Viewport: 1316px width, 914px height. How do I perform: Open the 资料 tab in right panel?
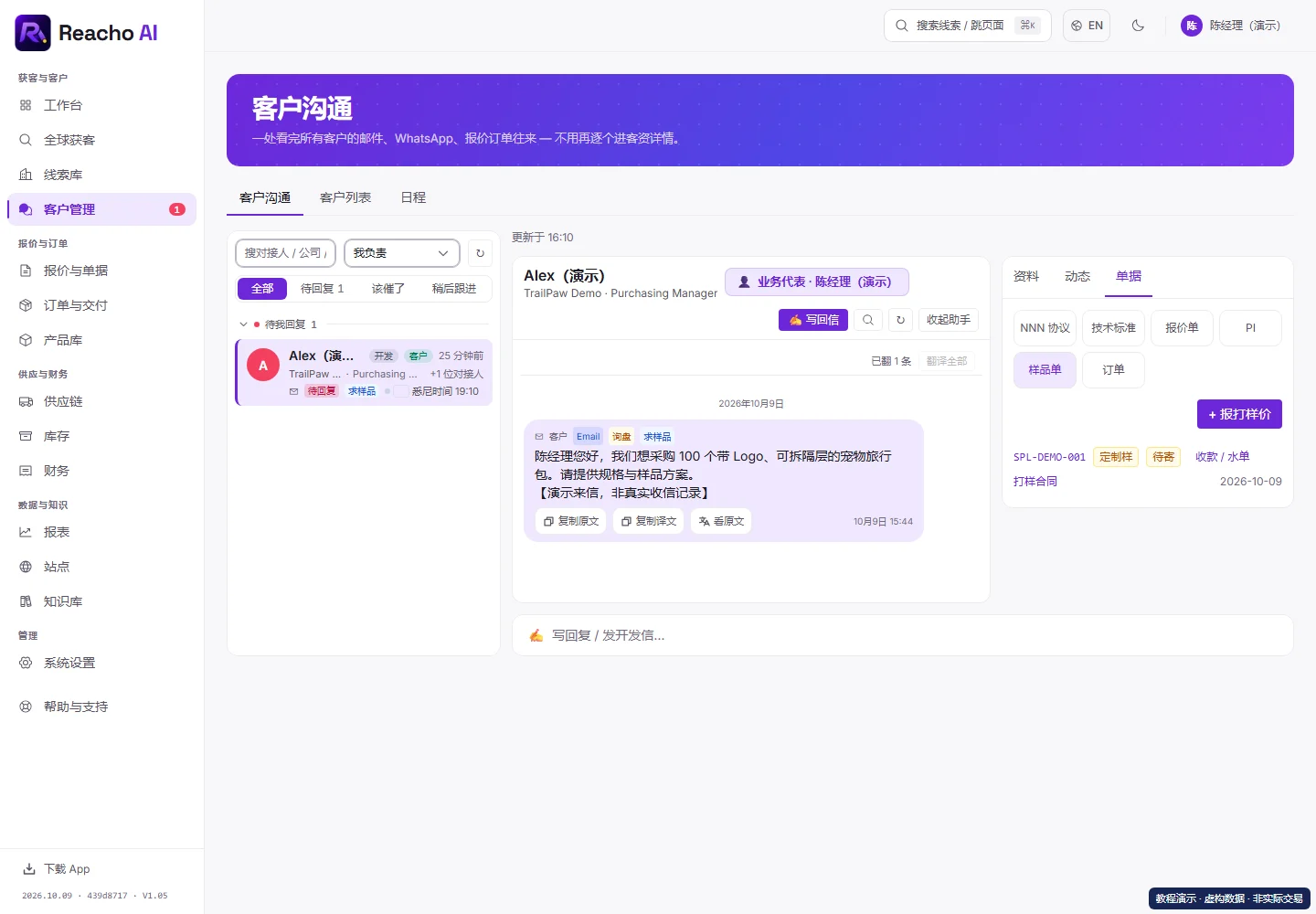[x=1026, y=276]
